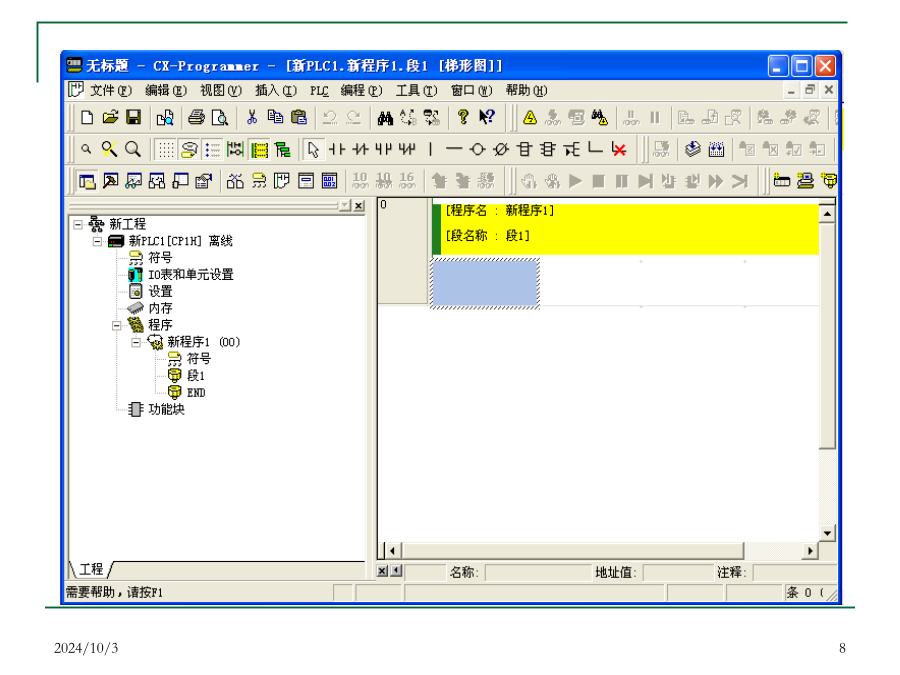Insert a new horizontal line
The image size is (900, 675).
pos(453,150)
